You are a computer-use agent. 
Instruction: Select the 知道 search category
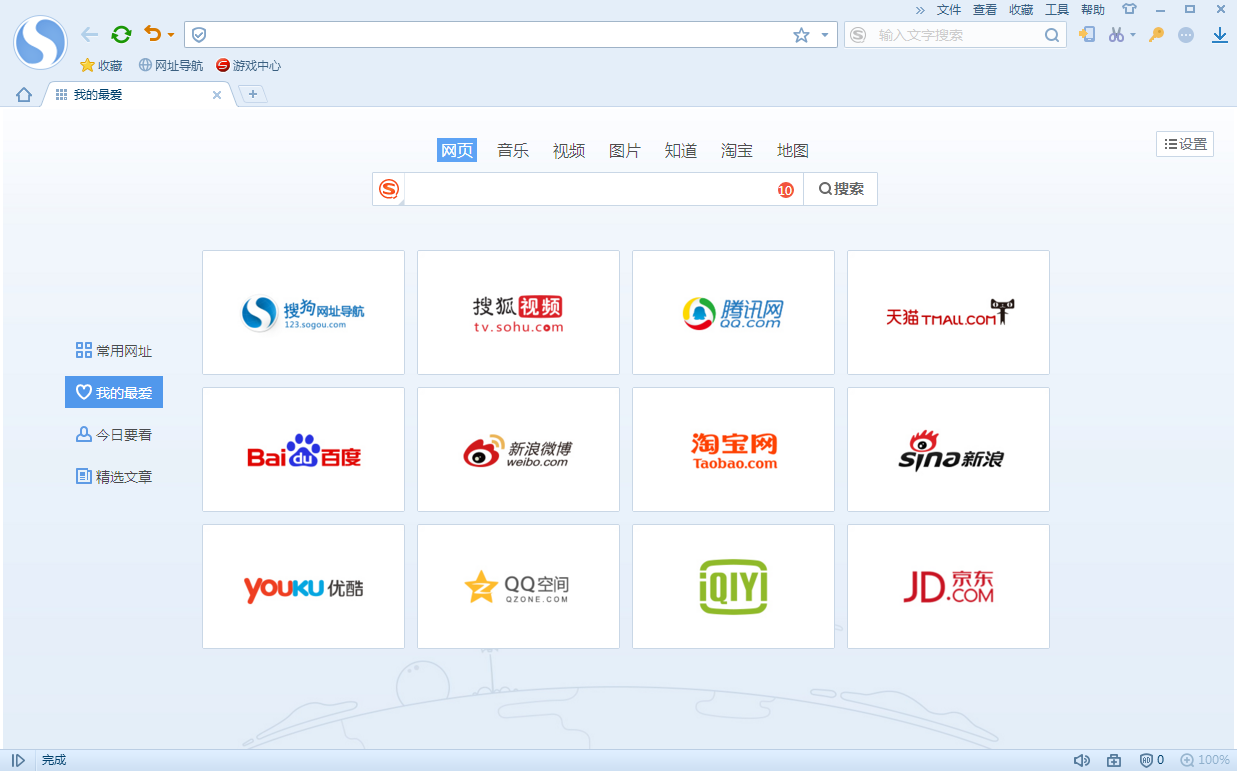click(681, 150)
